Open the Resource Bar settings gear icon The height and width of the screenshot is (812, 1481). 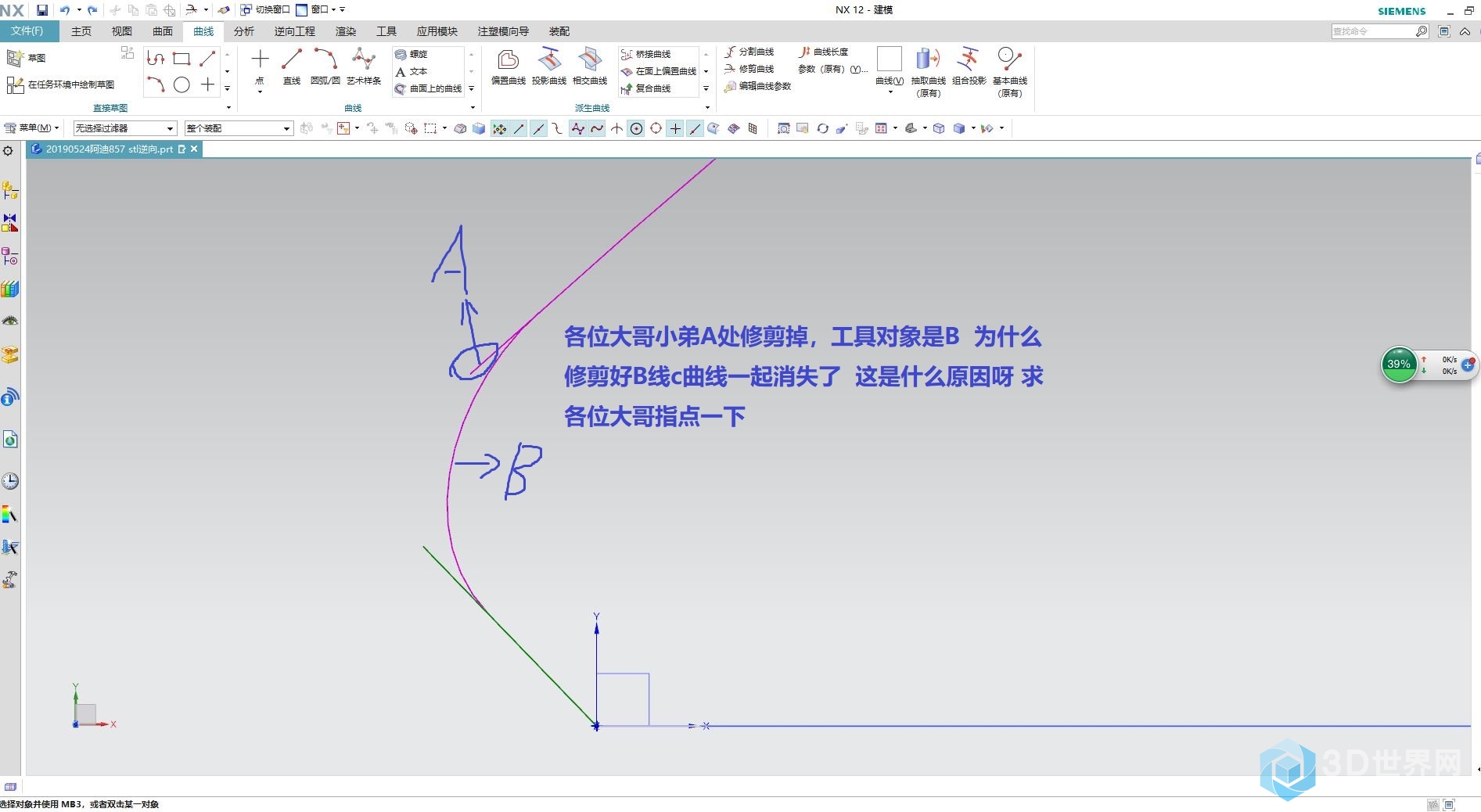[9, 151]
